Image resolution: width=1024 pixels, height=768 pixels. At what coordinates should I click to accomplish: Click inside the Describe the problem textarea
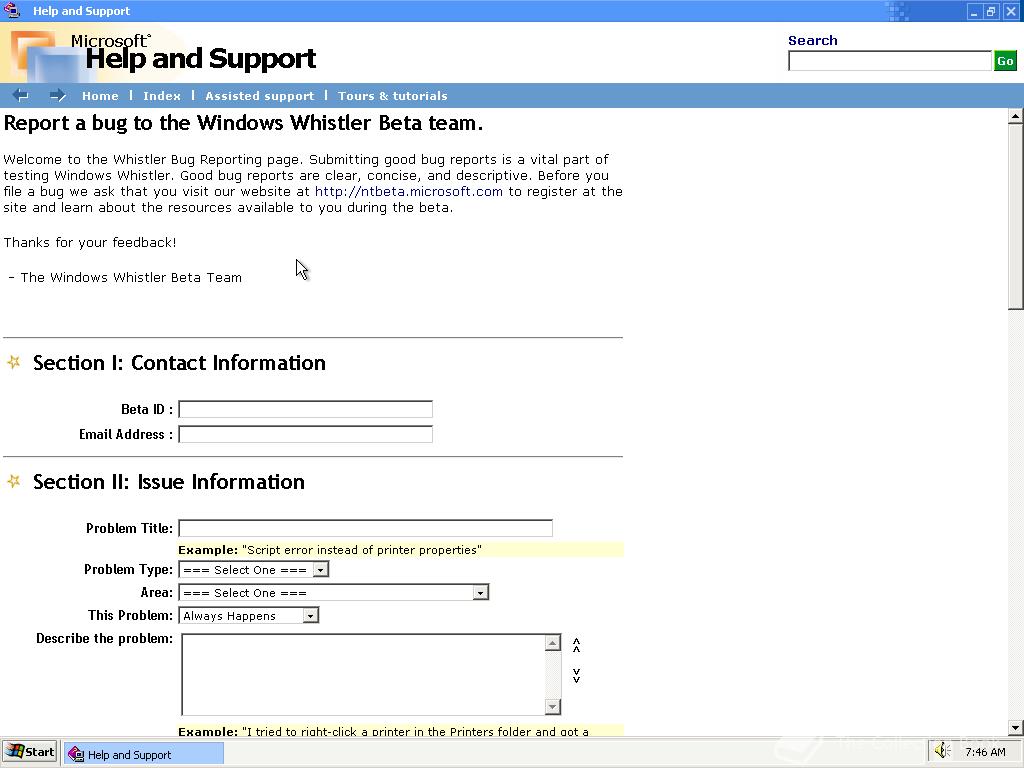(363, 675)
